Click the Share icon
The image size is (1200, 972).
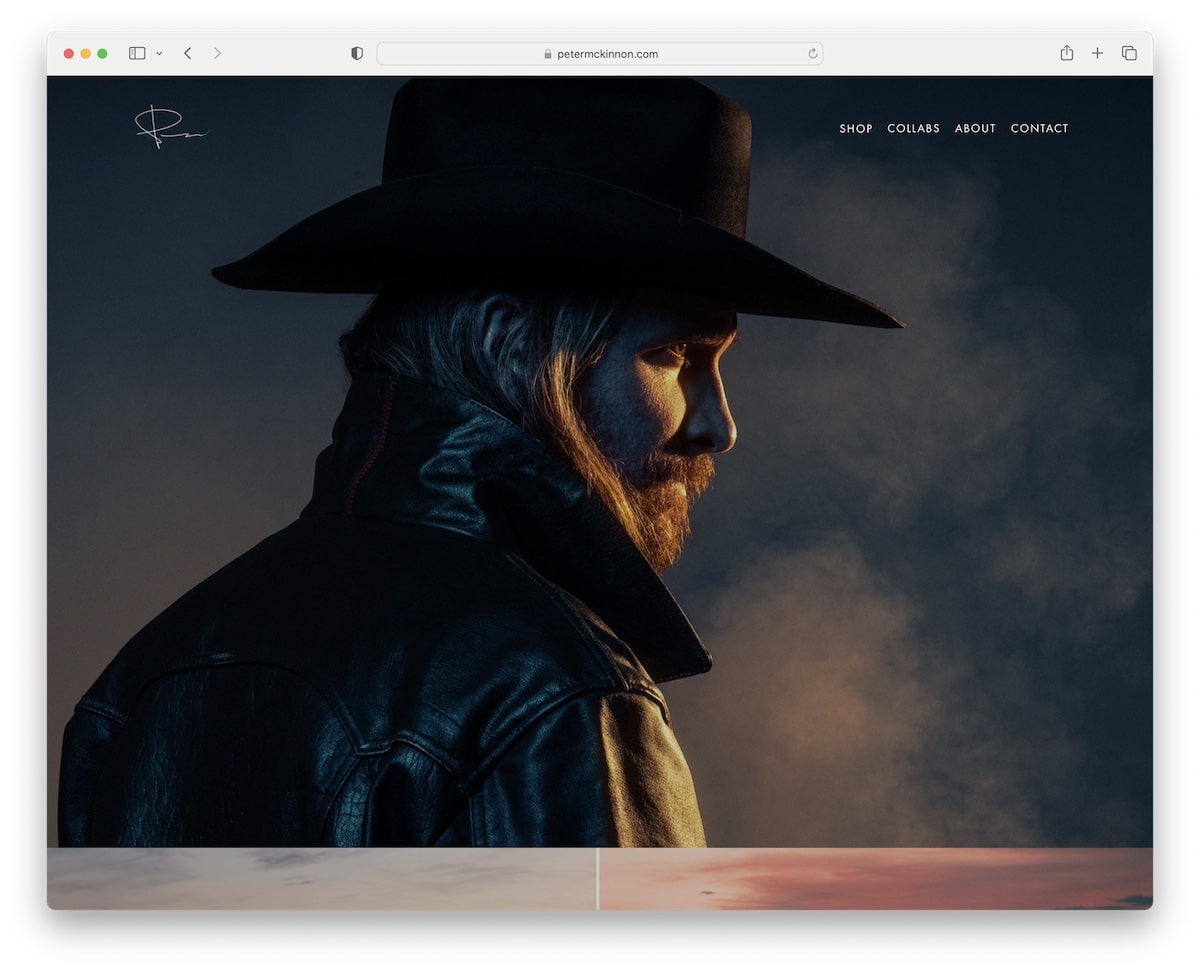pos(1066,53)
